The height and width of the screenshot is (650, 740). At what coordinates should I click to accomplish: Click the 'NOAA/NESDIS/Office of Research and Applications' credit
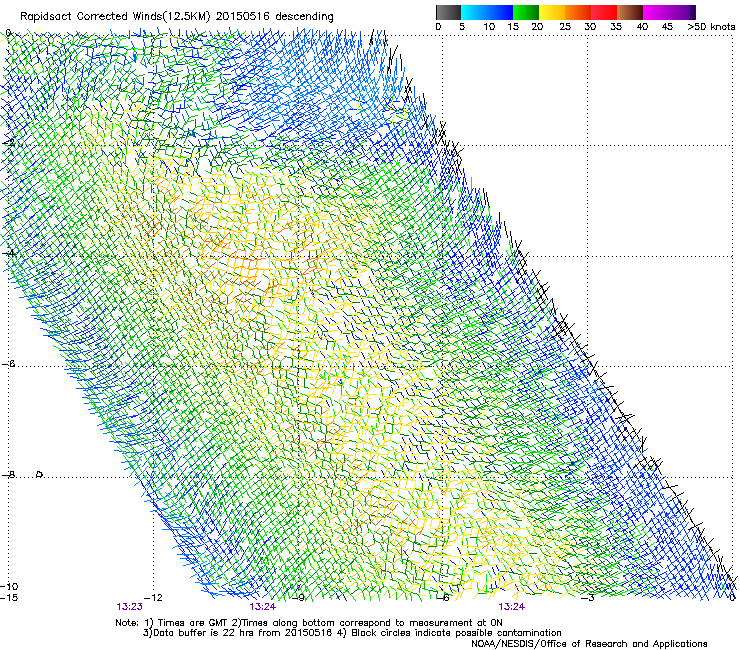589,644
